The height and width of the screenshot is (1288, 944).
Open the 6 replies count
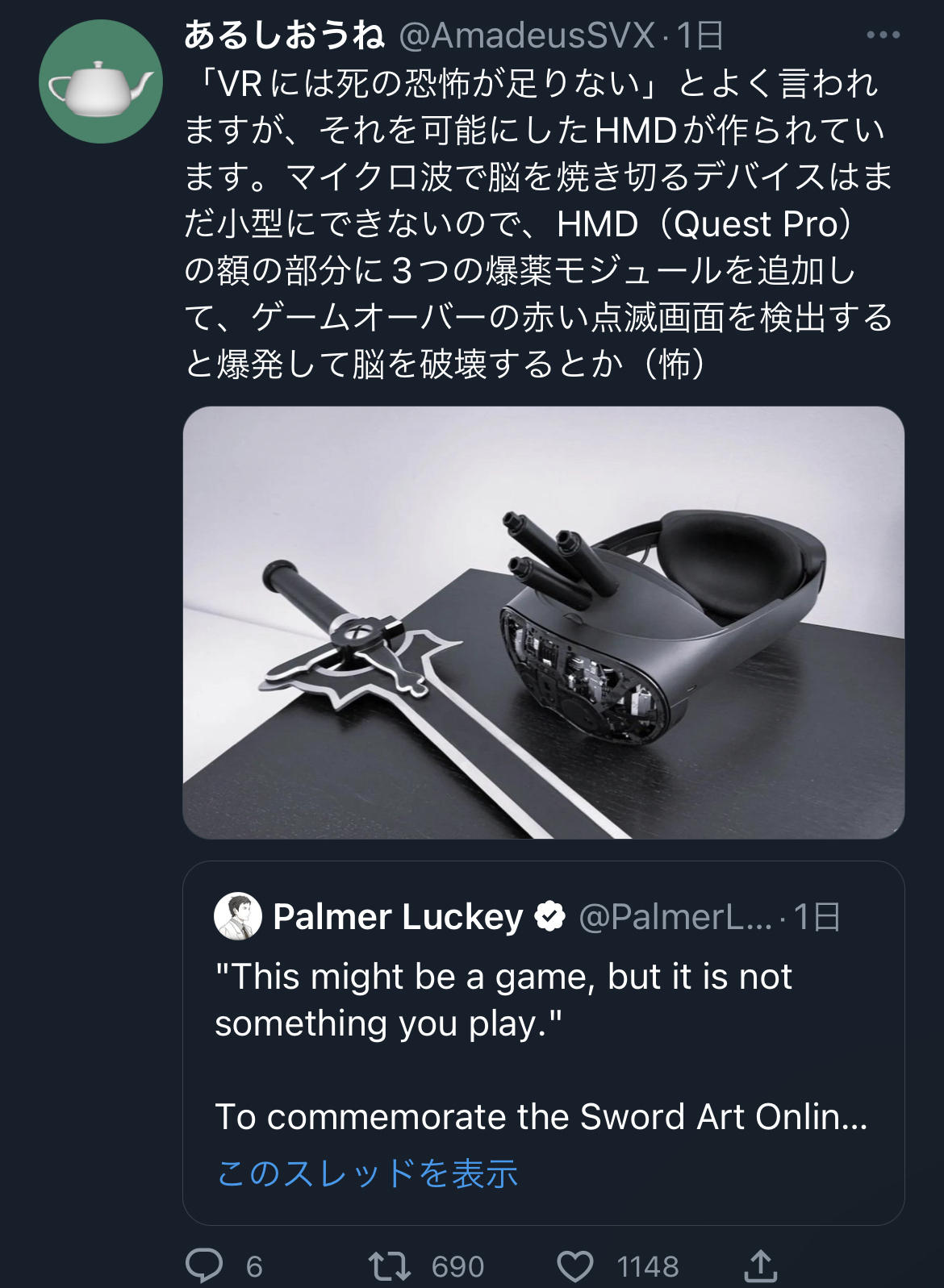click(x=254, y=1266)
